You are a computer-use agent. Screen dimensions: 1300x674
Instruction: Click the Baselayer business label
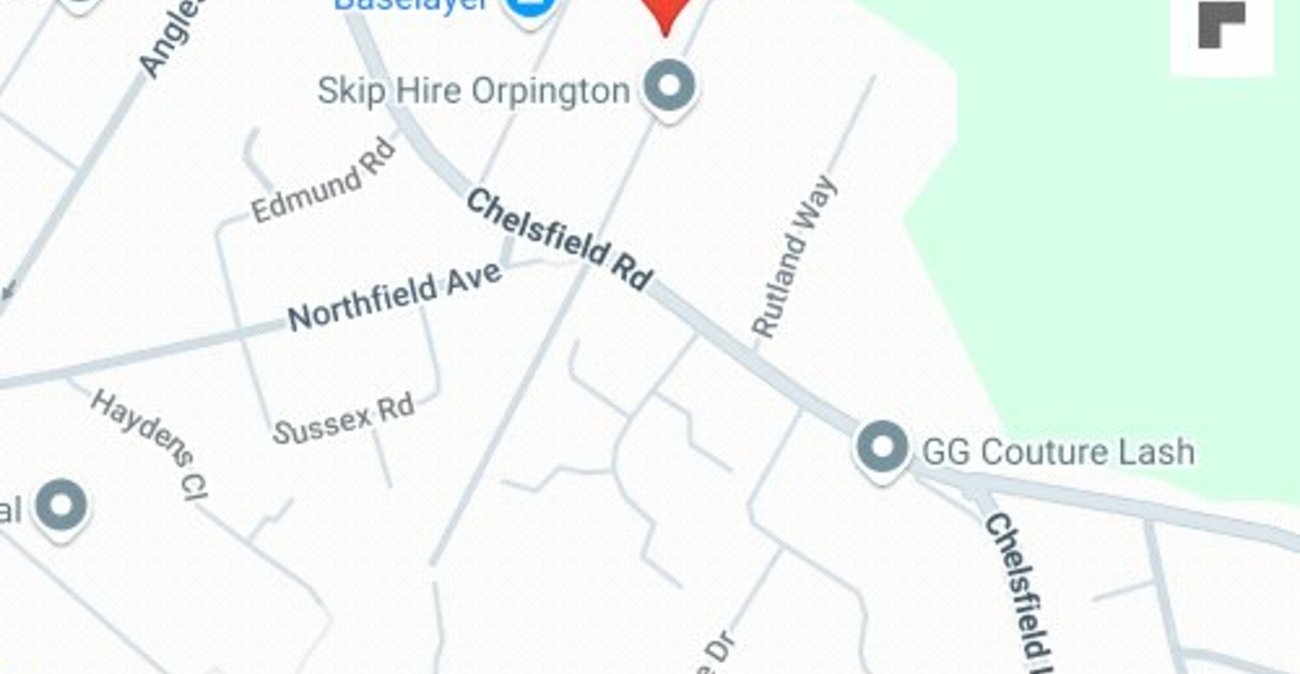[x=413, y=5]
